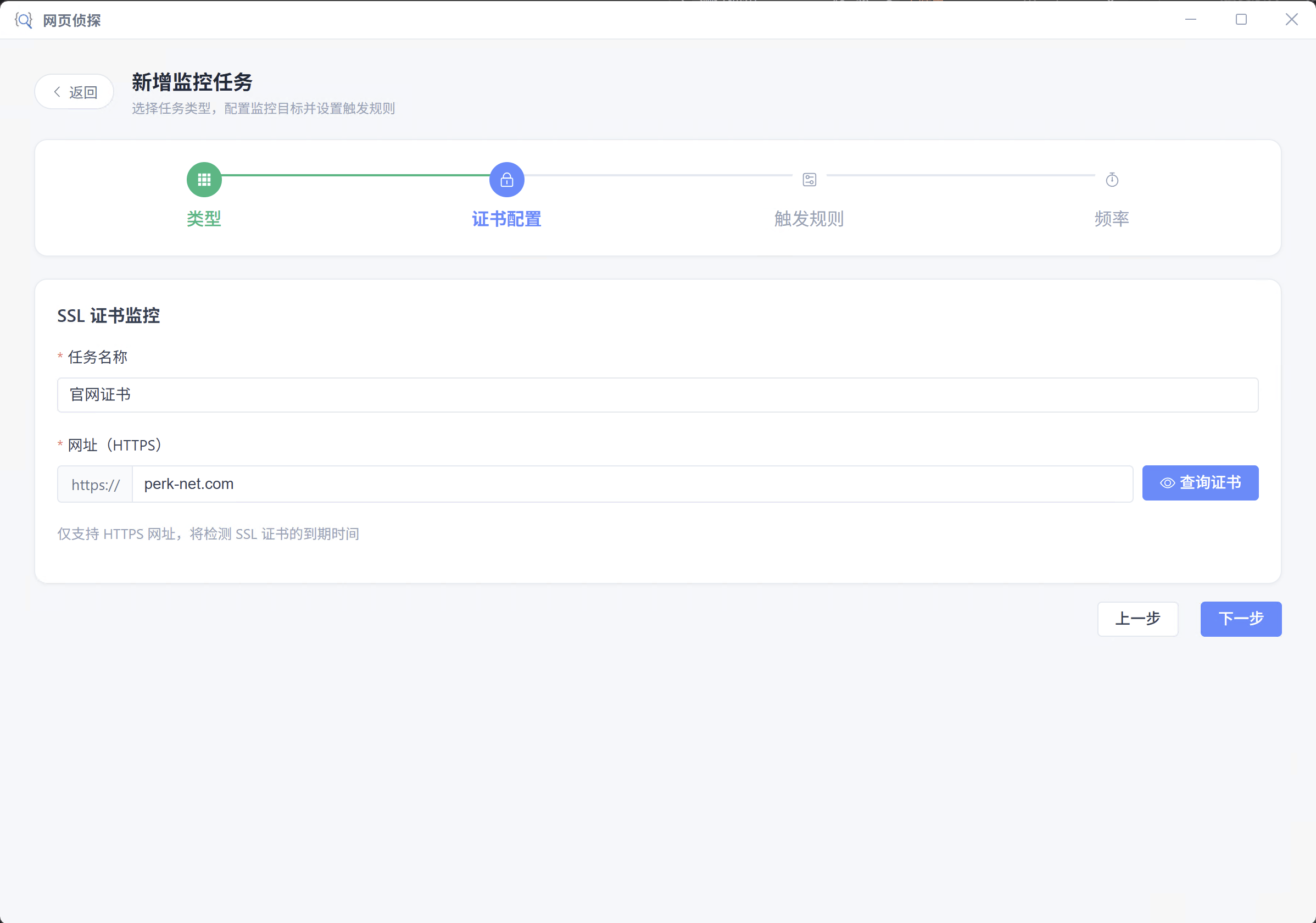The width and height of the screenshot is (1316, 923).
Task: Click the blue lock 证书配置 step icon
Action: (x=507, y=180)
